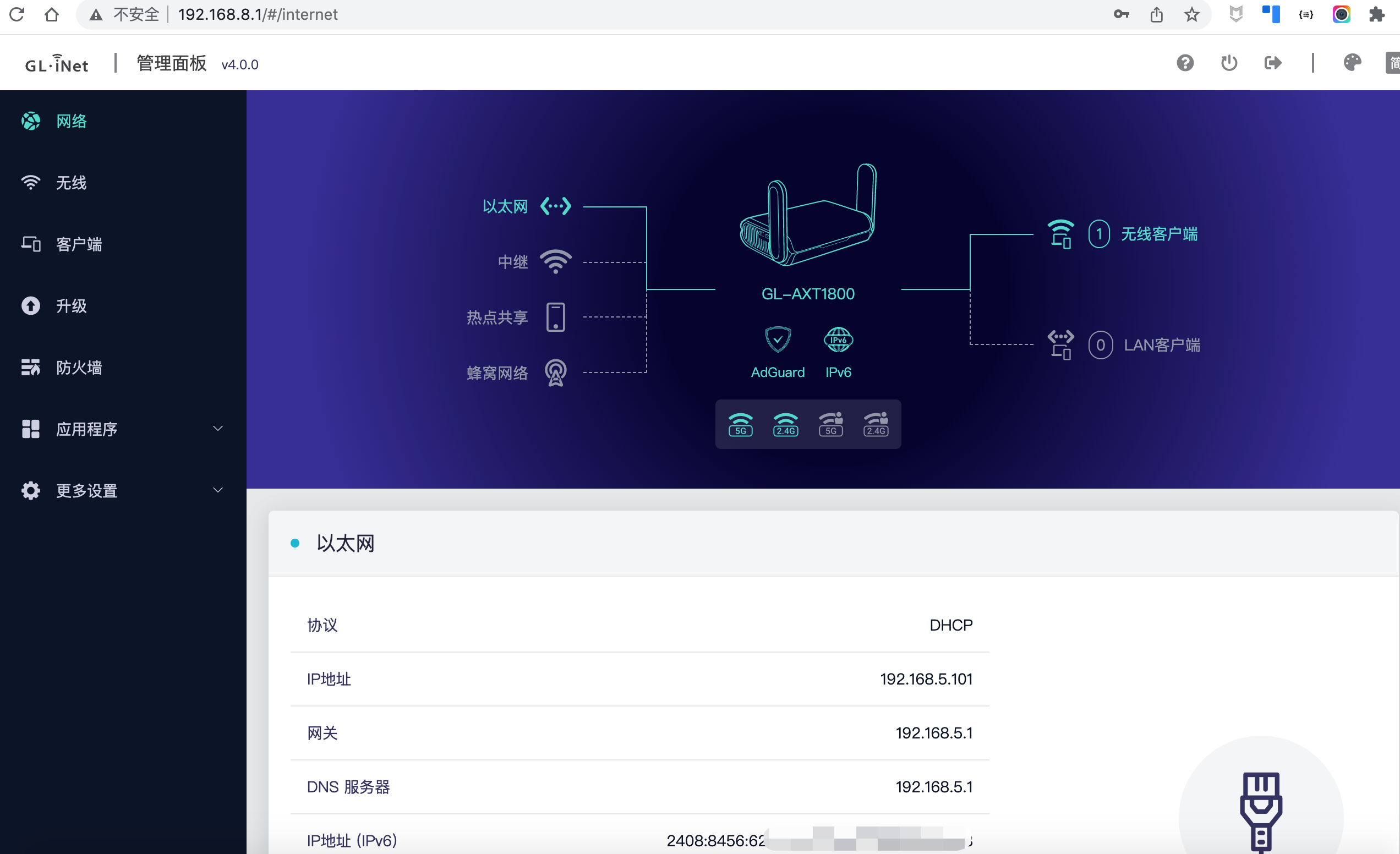Open the IPv6 globe icon

[x=838, y=340]
